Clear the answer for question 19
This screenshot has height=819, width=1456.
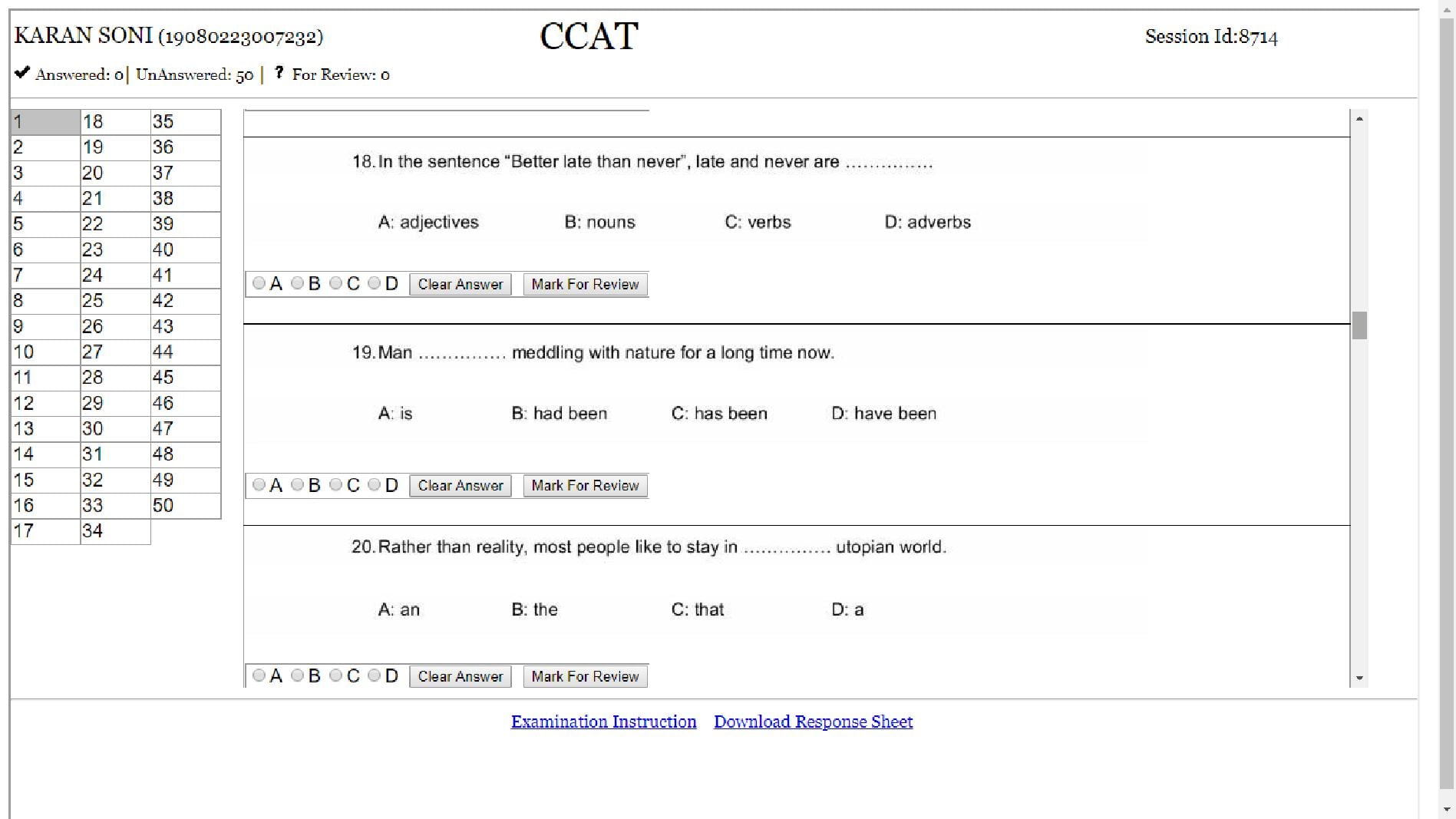tap(460, 485)
